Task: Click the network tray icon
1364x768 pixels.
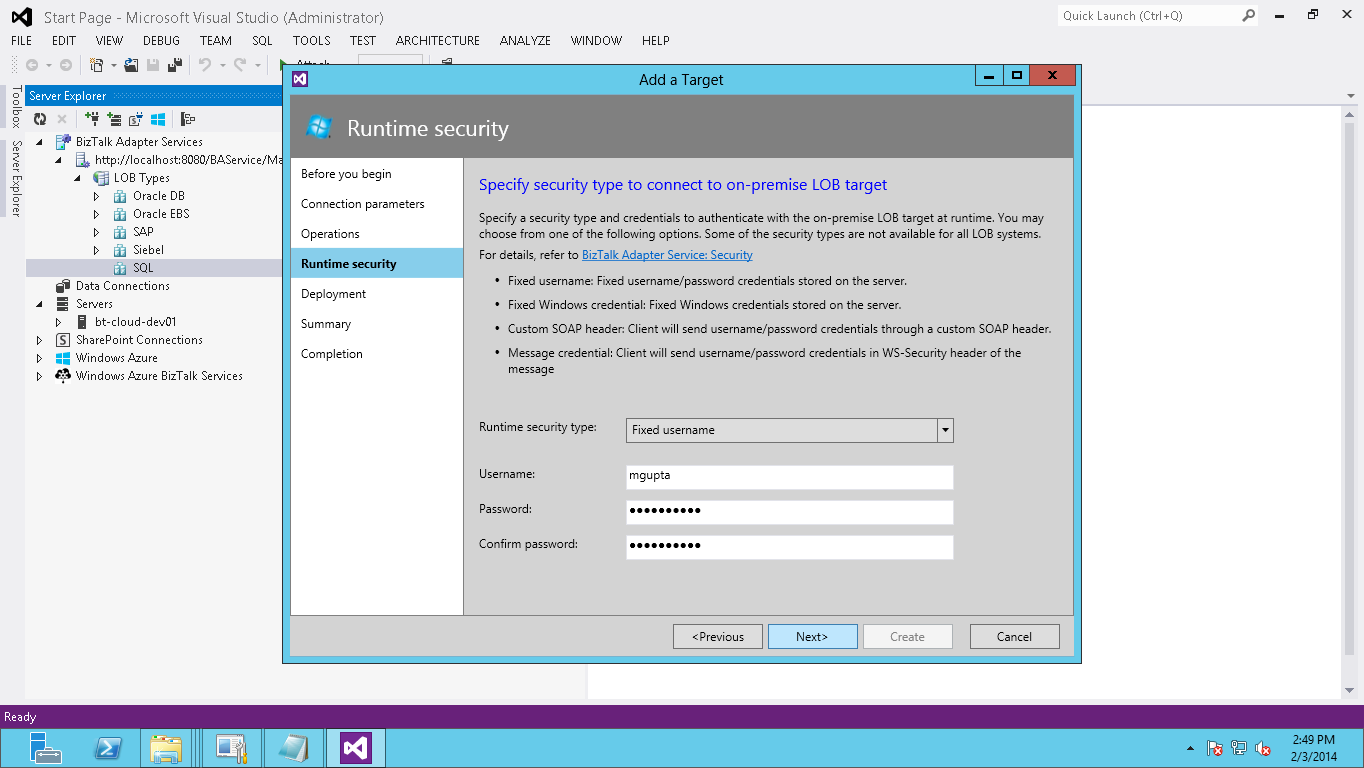Action: pos(1239,748)
